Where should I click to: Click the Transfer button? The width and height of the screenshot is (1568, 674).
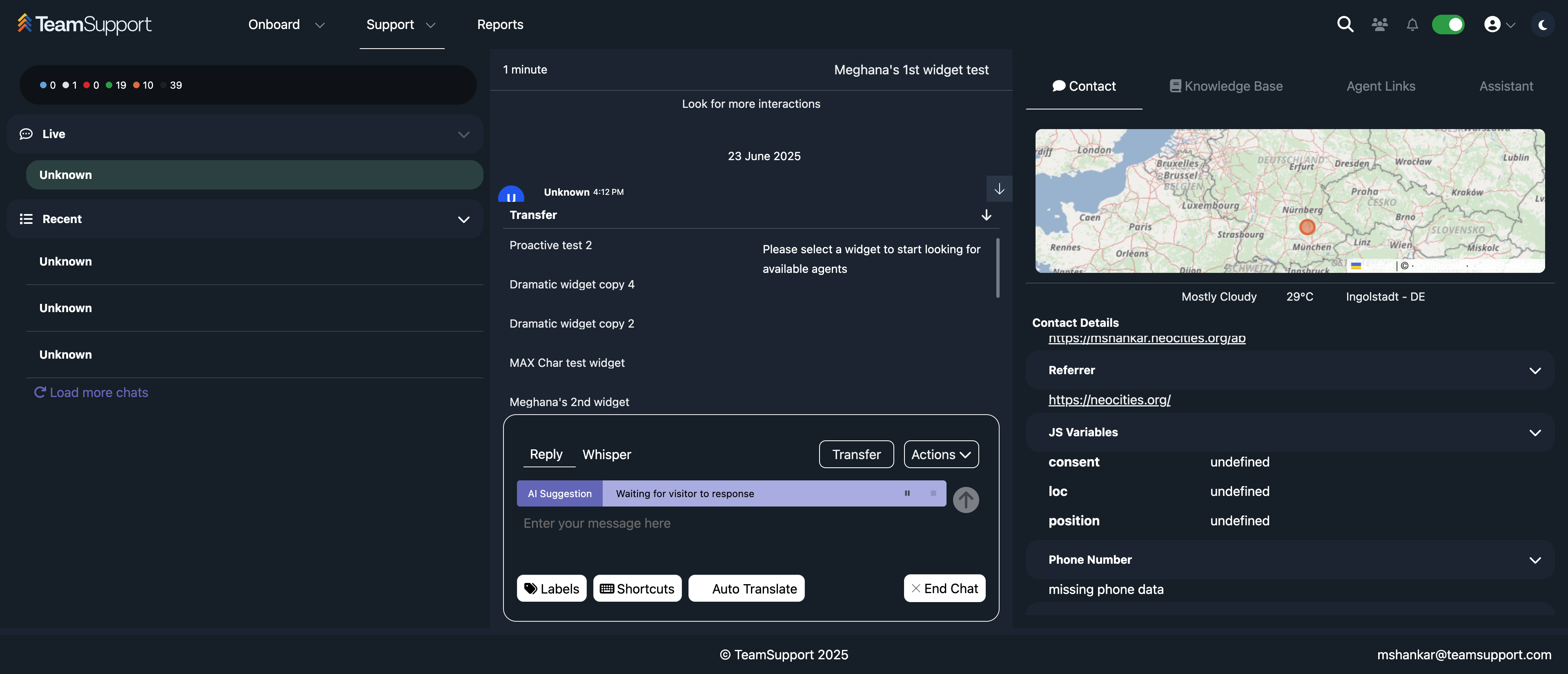point(856,454)
